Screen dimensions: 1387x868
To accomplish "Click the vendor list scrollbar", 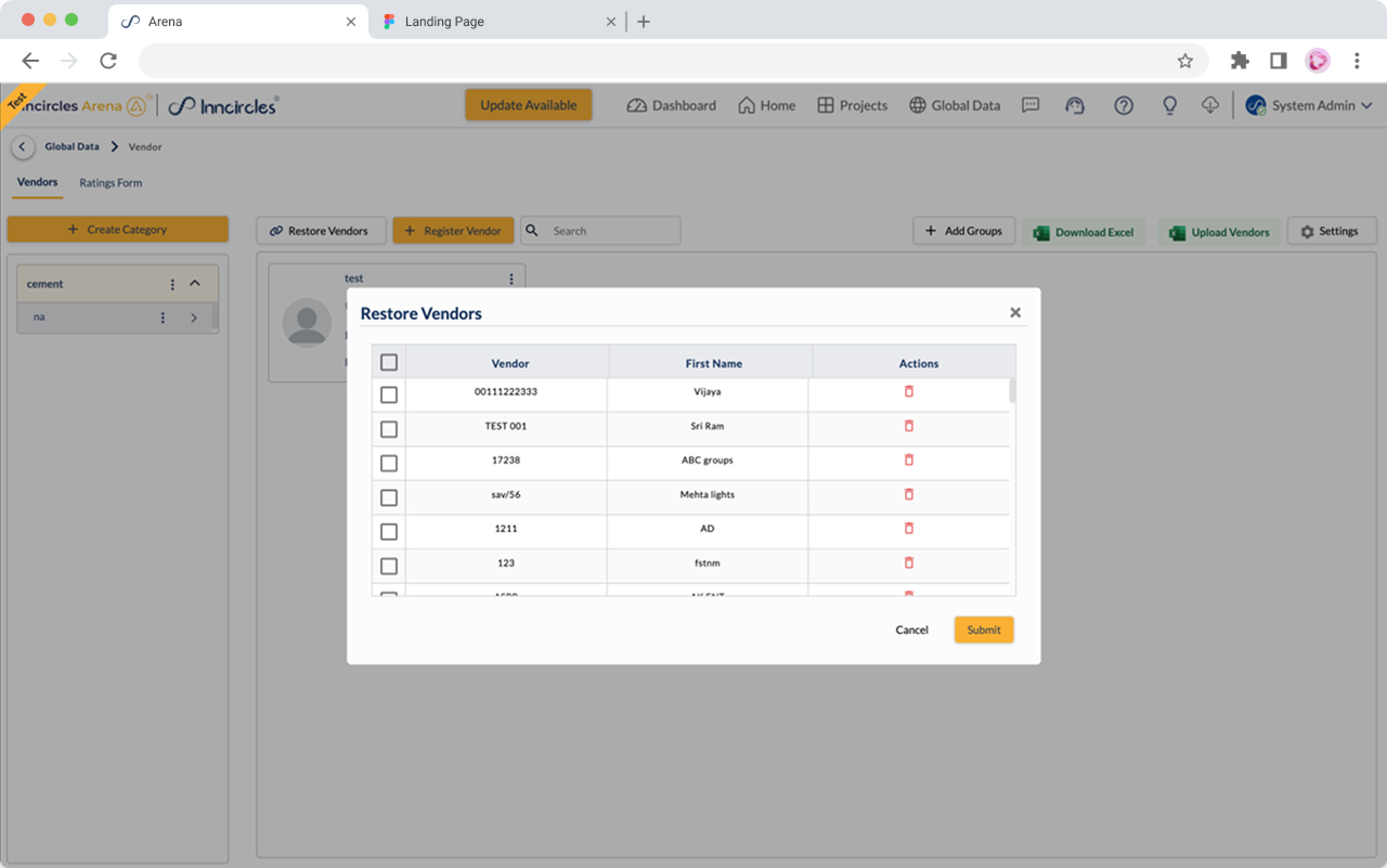I will coord(1012,390).
